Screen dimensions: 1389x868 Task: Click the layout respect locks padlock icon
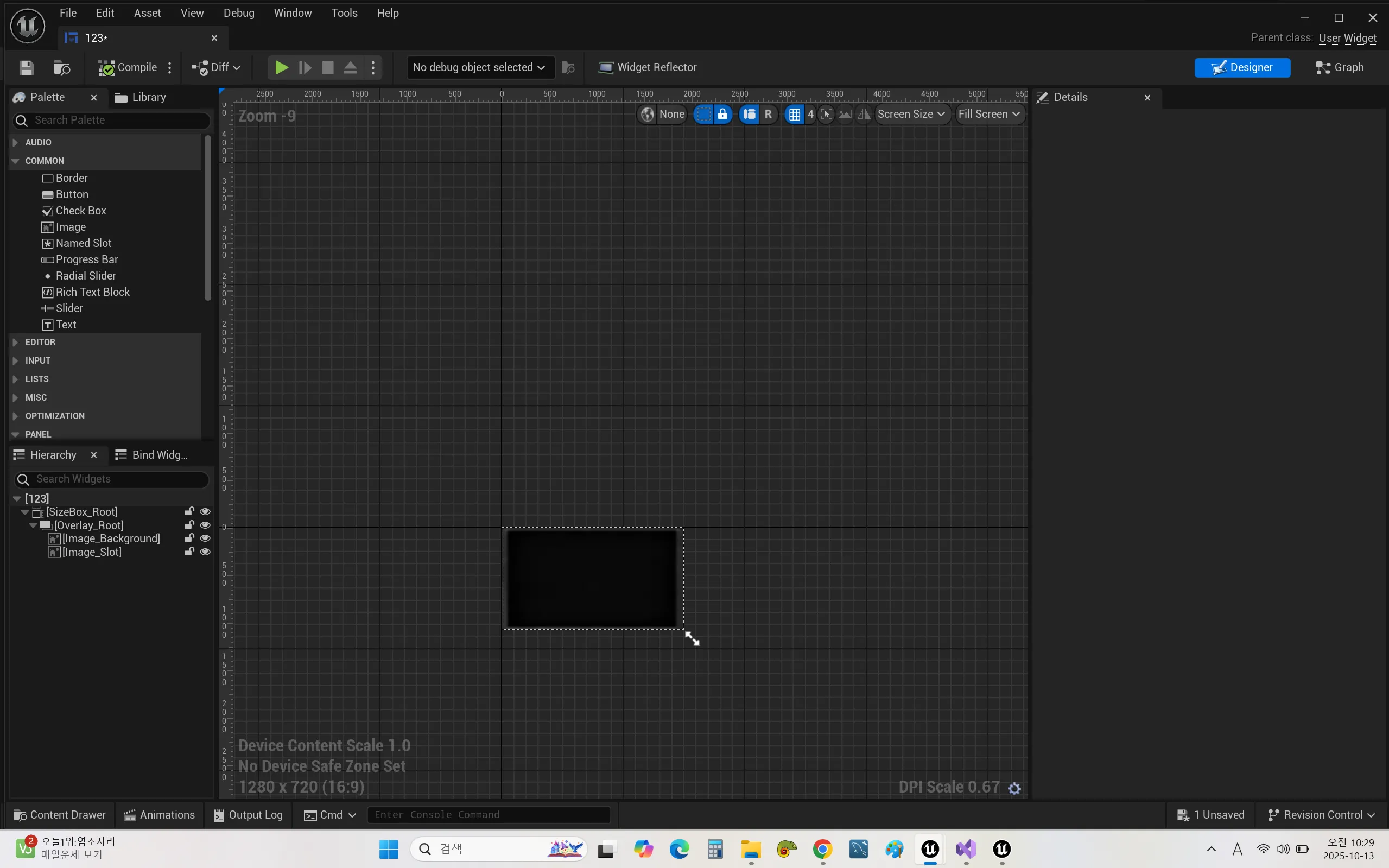pyautogui.click(x=722, y=114)
